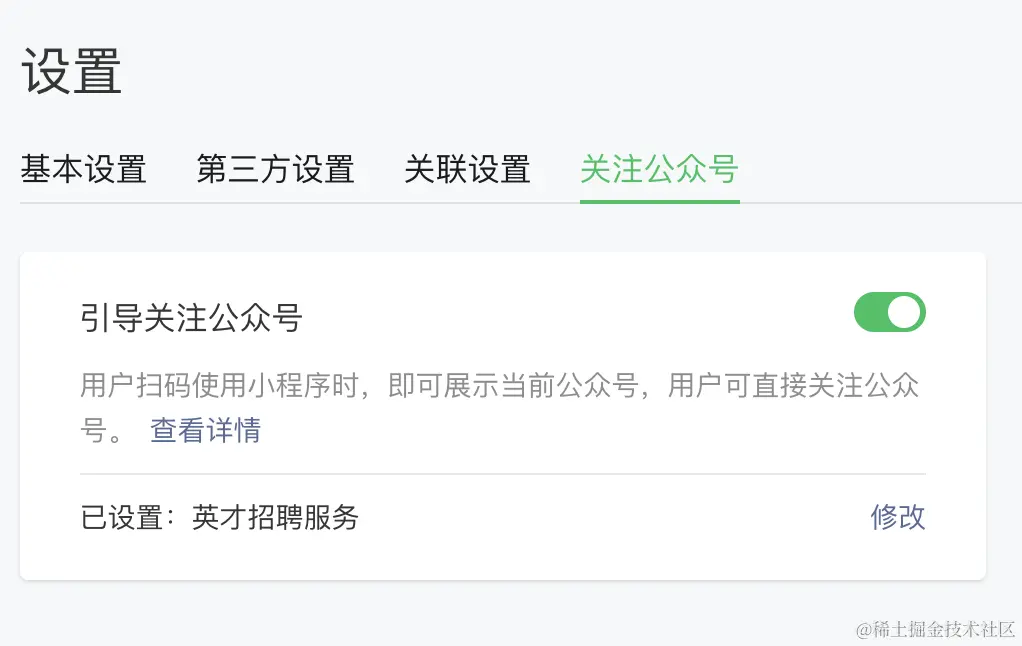Click the description text about 用户扫码使用小程序
Screen dimensions: 1022x646
coord(499,407)
